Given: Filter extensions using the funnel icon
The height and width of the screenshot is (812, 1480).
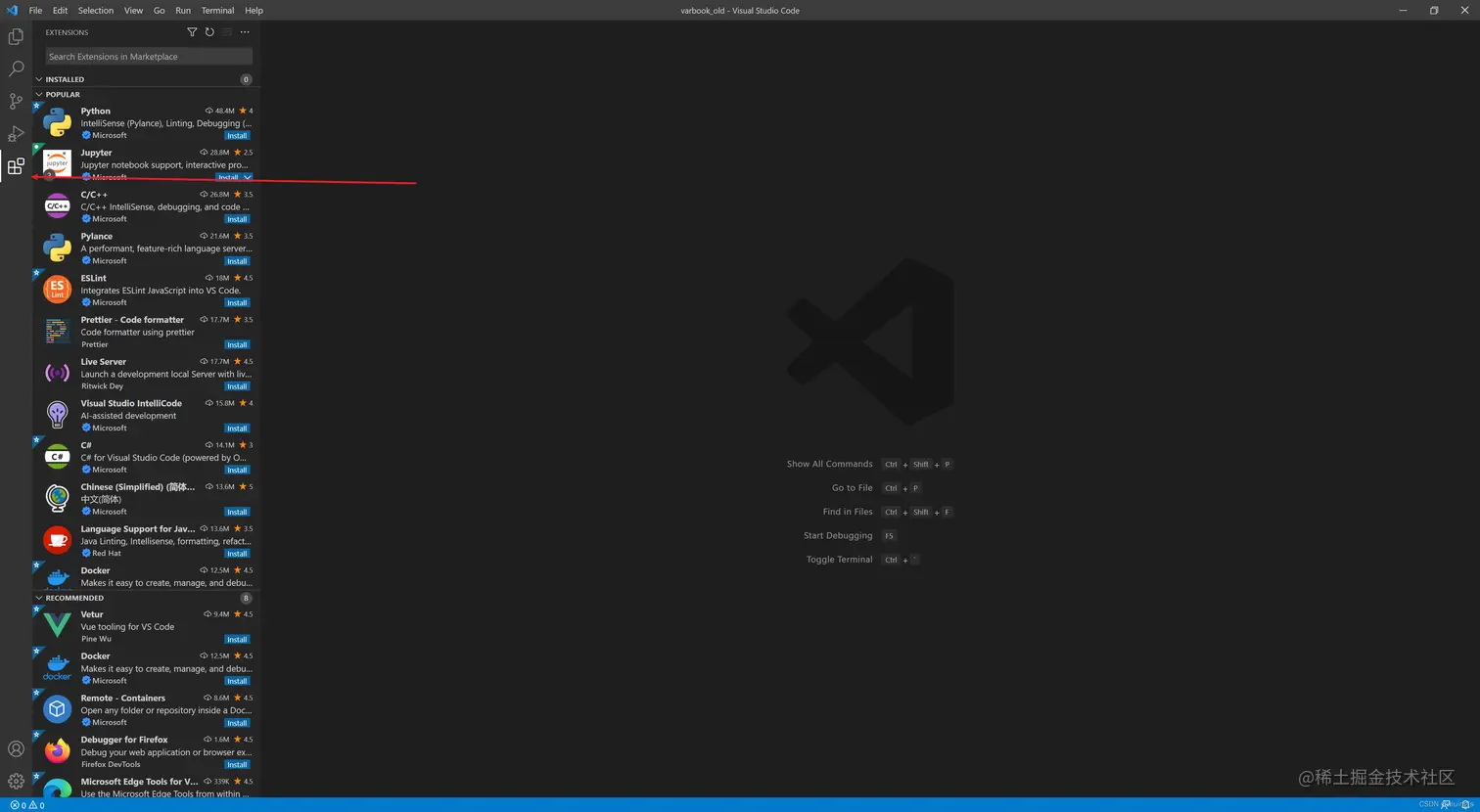Looking at the screenshot, I should [192, 32].
